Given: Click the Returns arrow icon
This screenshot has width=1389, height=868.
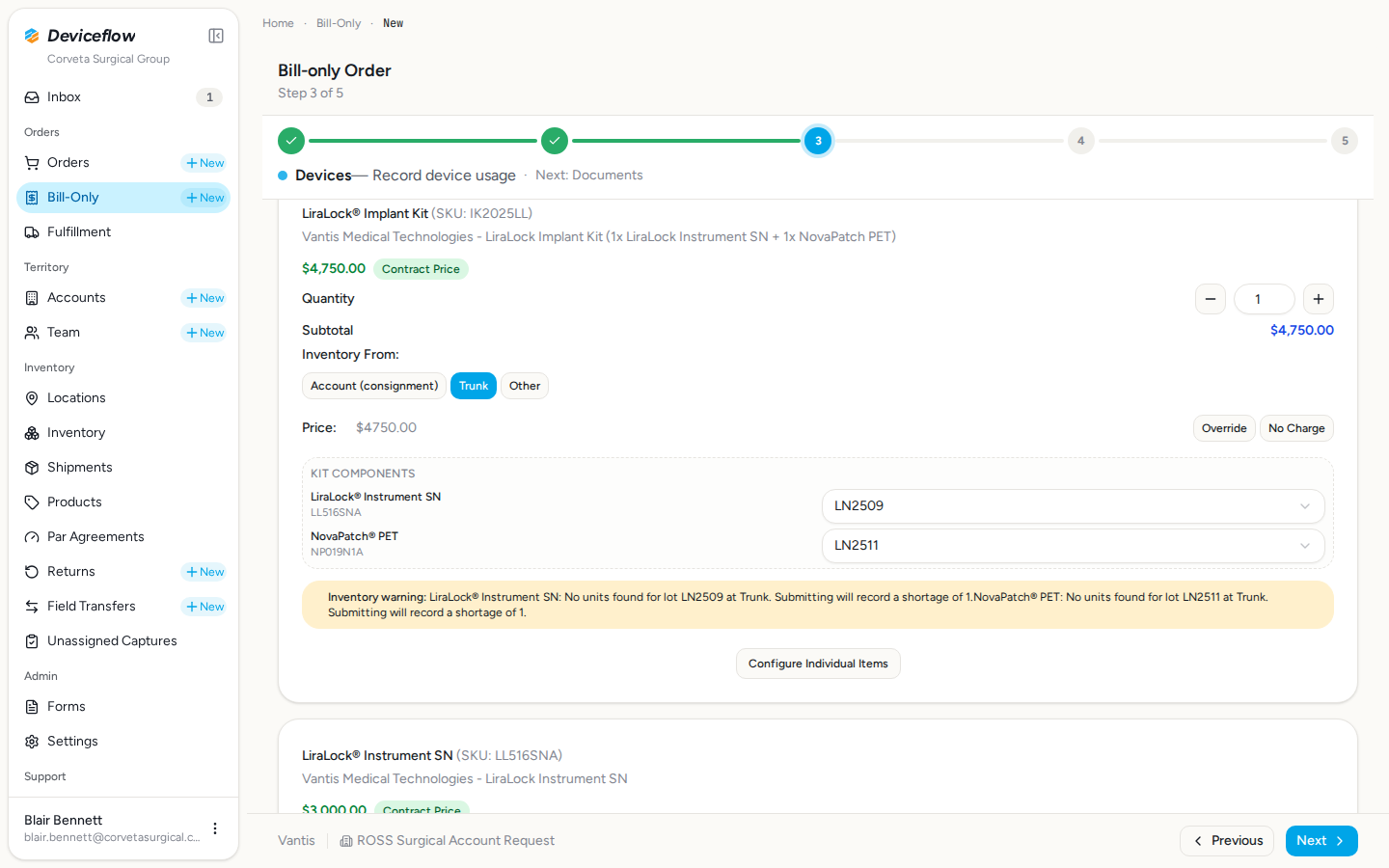Looking at the screenshot, I should [x=32, y=572].
